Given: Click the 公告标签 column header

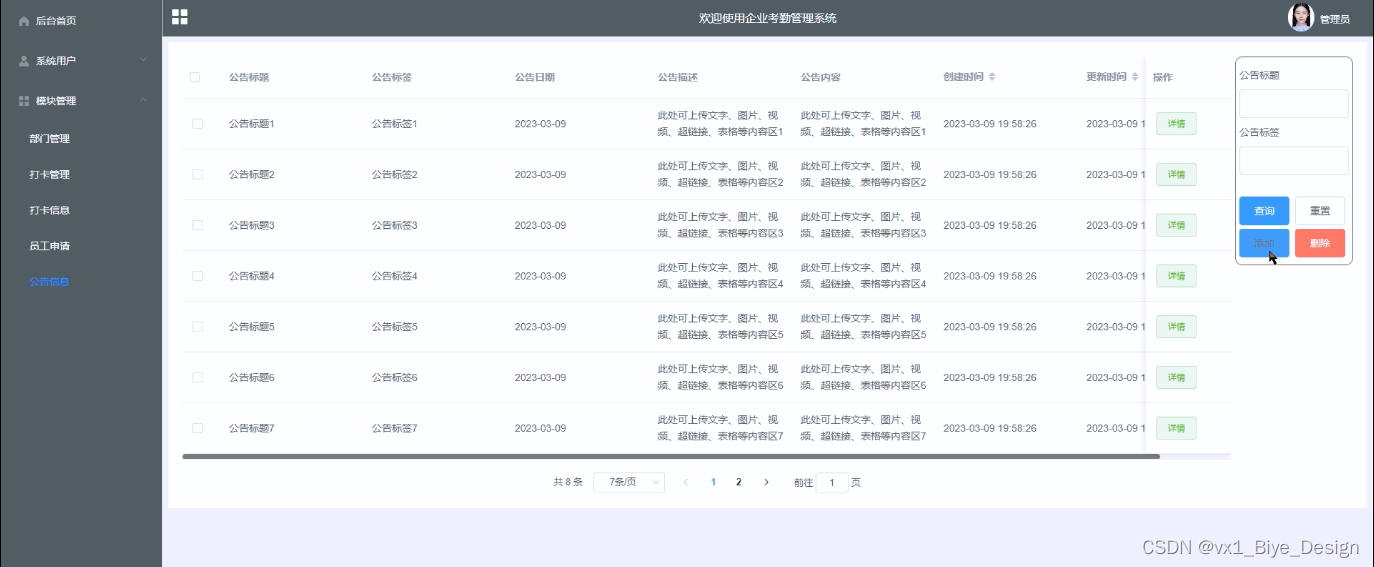Looking at the screenshot, I should pos(391,77).
